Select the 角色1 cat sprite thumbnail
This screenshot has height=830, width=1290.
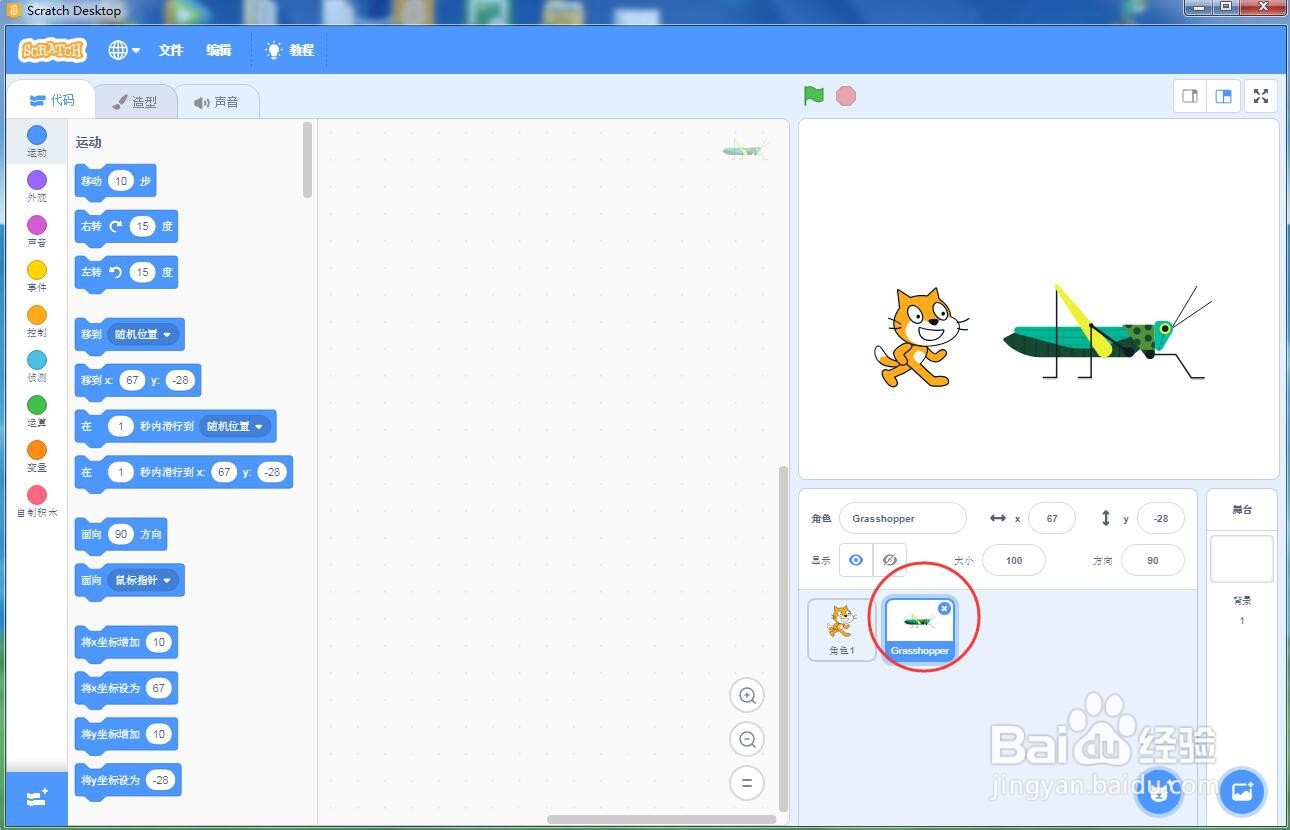(841, 630)
